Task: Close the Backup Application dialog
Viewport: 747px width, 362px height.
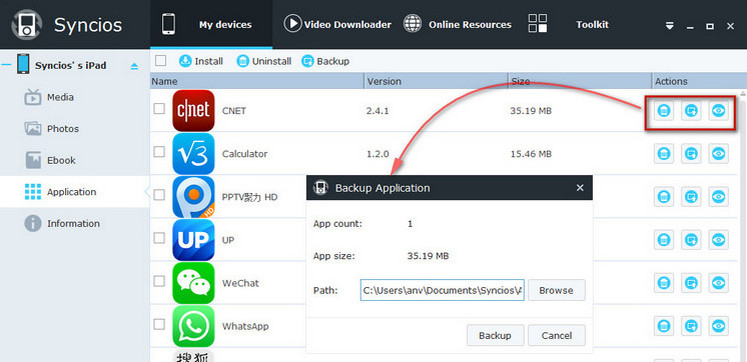Action: point(580,188)
